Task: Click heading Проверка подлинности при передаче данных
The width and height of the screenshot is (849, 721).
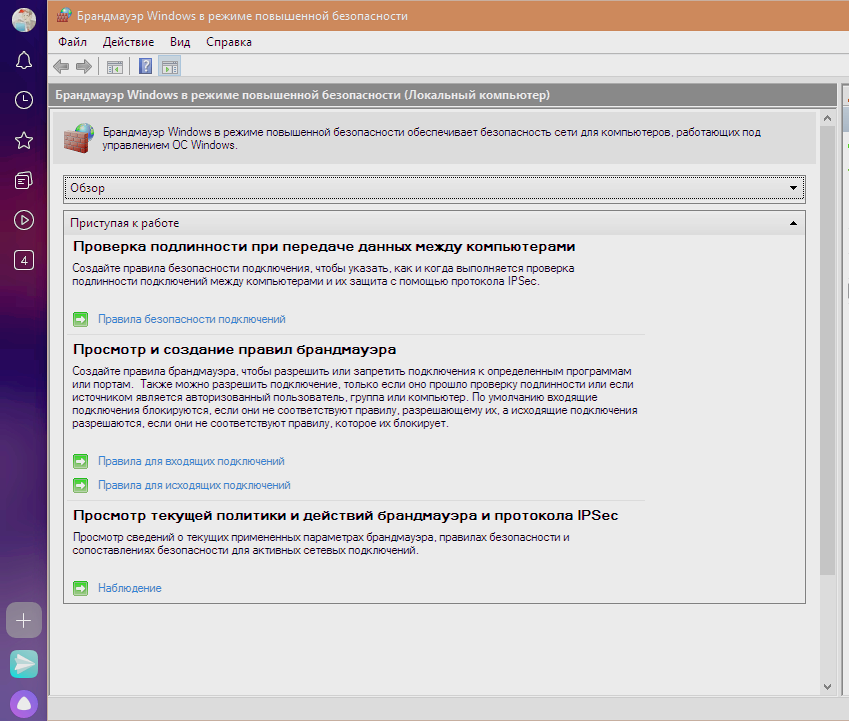Action: 324,246
